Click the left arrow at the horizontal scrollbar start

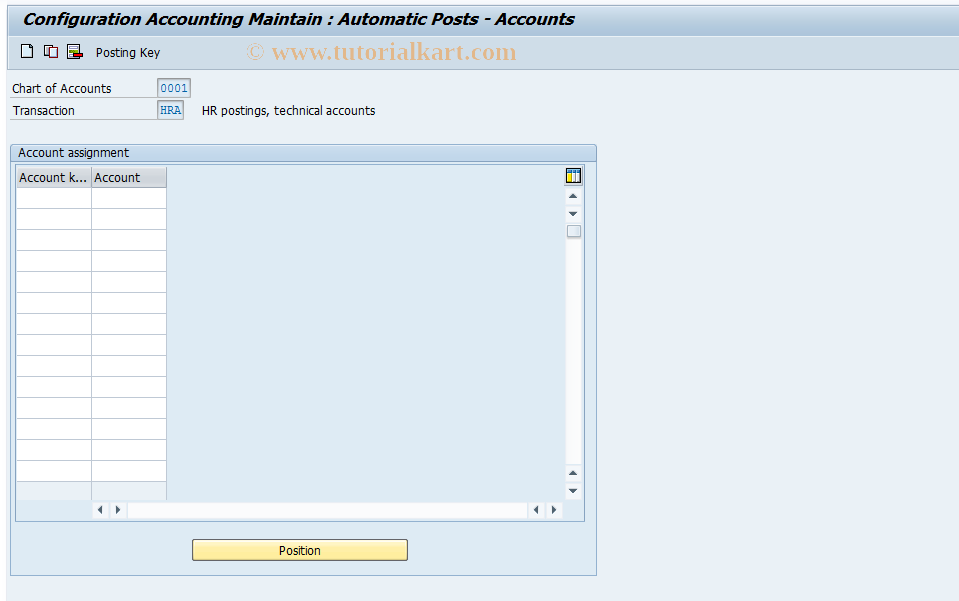(100, 510)
